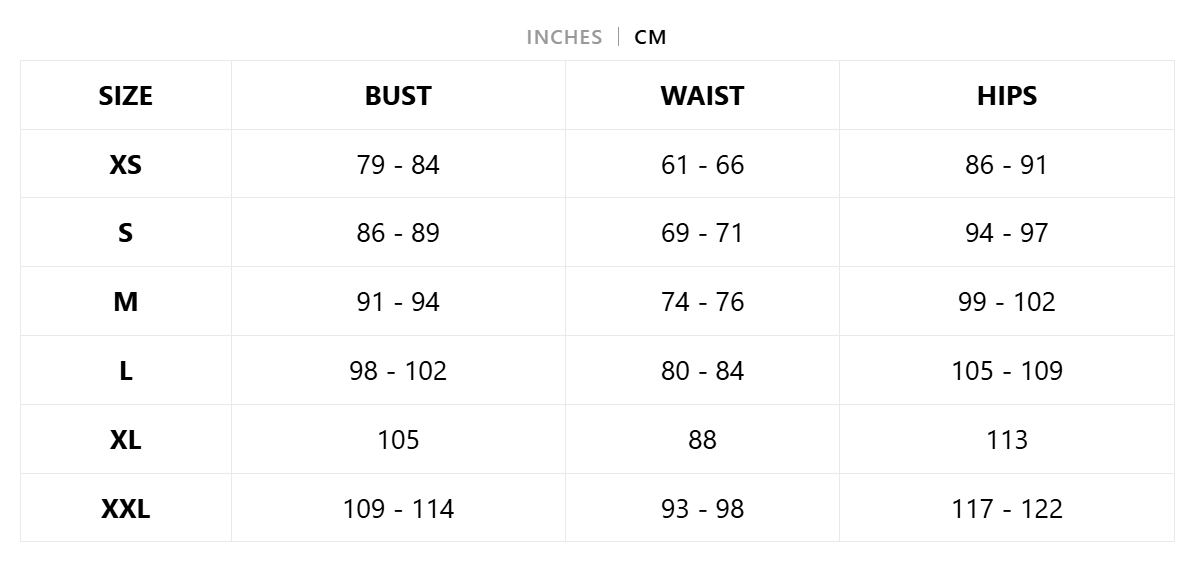Click the WAIST column header
The height and width of the screenshot is (583, 1195).
pos(702,96)
